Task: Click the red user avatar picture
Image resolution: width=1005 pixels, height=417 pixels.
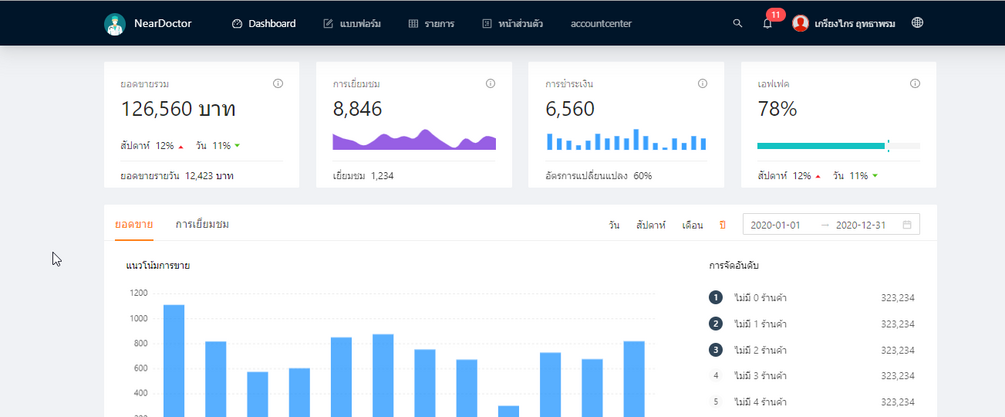Action: coord(800,24)
